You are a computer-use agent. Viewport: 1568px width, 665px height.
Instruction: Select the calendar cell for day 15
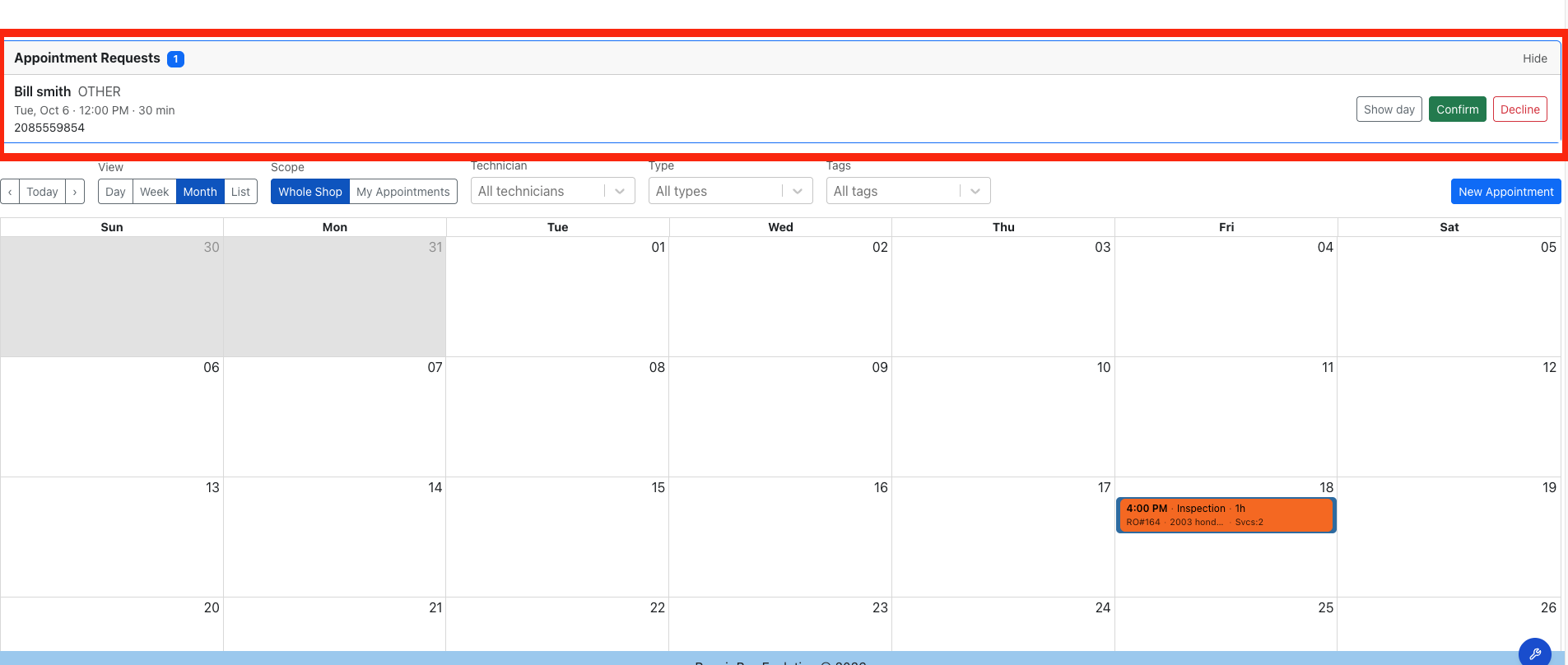(x=557, y=537)
